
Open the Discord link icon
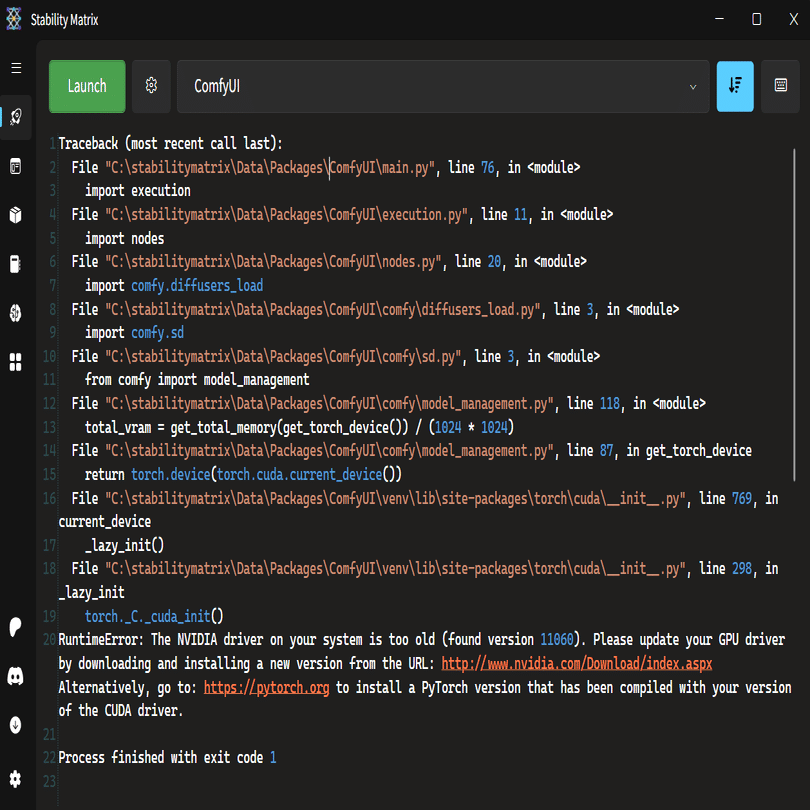(x=16, y=677)
